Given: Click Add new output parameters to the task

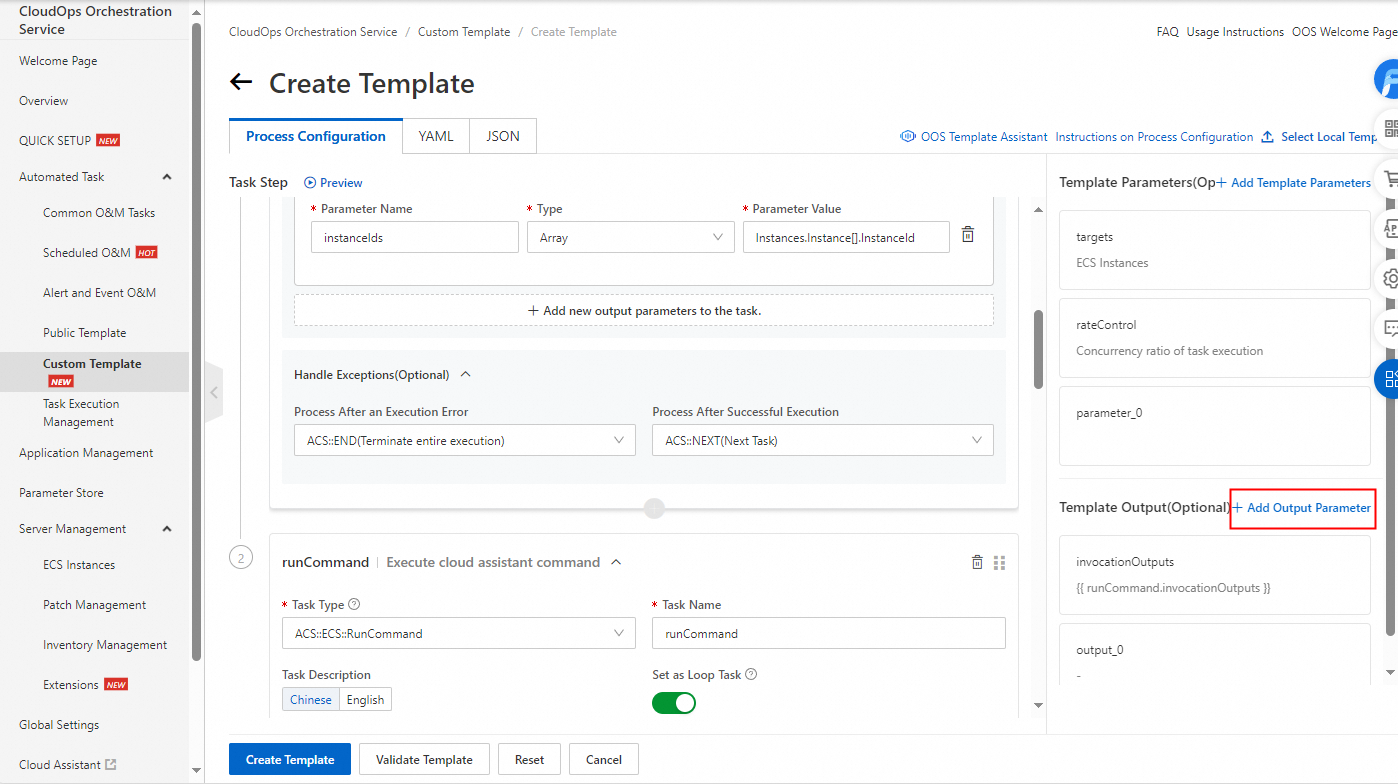Looking at the screenshot, I should click(644, 310).
